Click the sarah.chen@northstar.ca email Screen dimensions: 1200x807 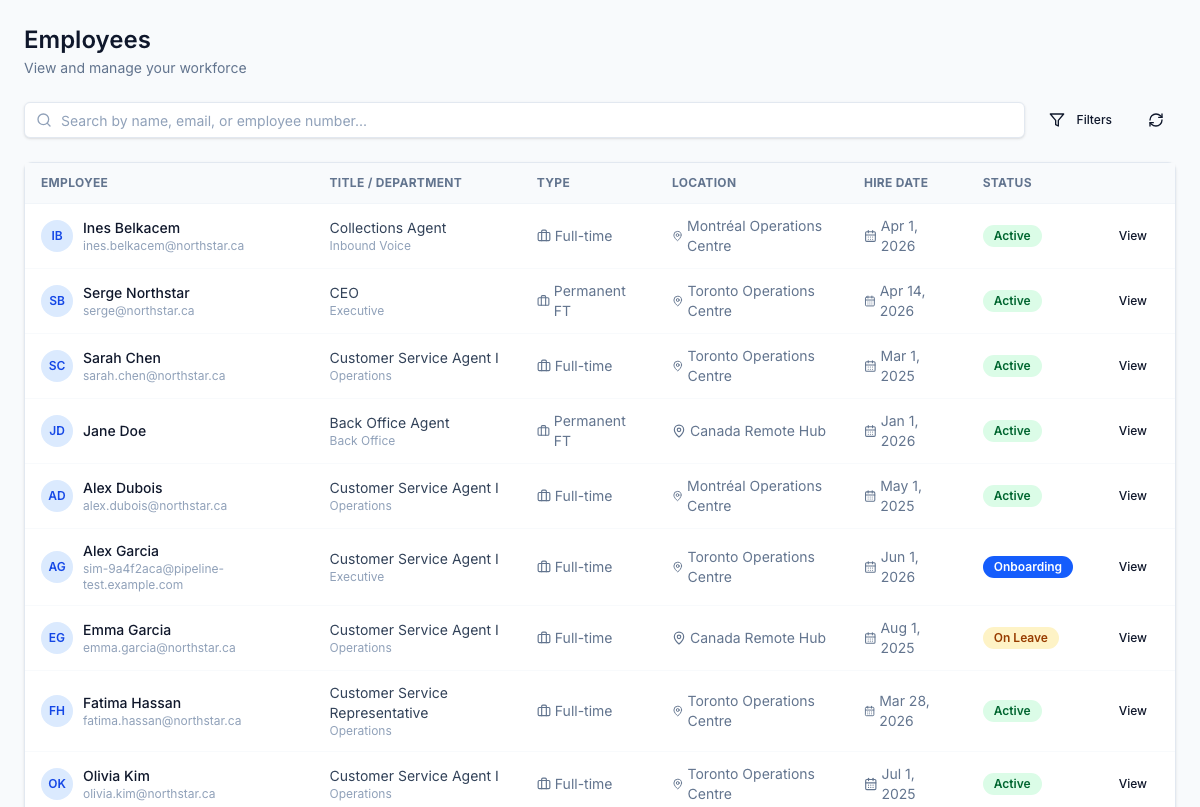pos(154,376)
